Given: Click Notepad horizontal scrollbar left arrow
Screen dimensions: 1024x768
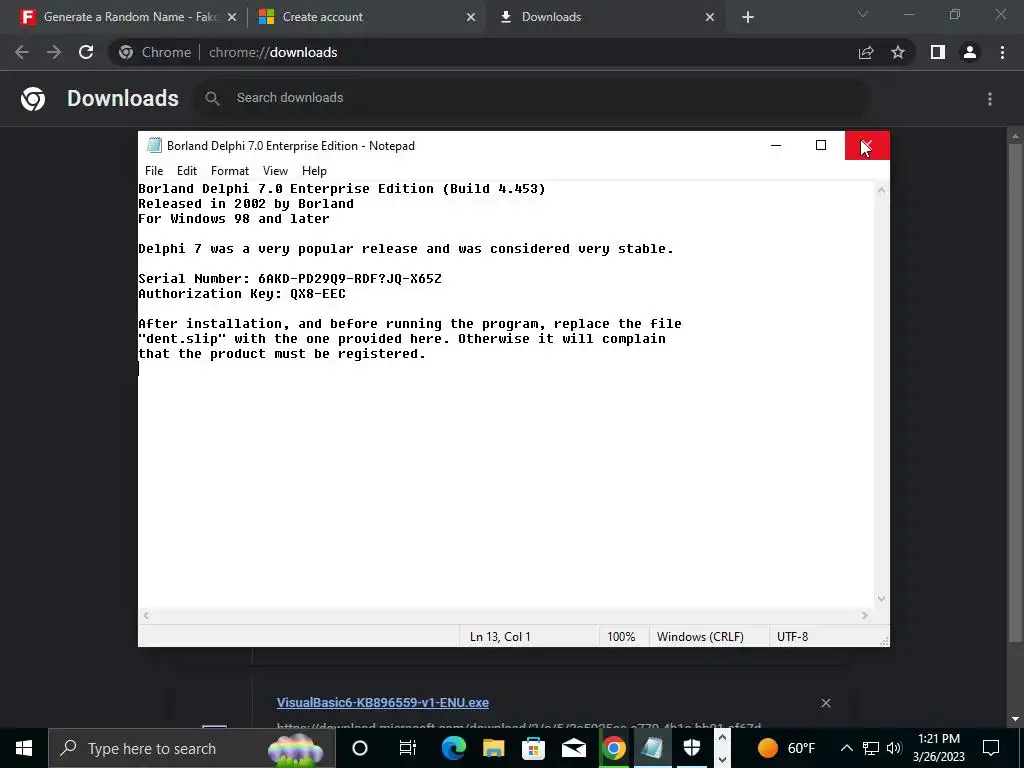Looking at the screenshot, I should point(147,615).
